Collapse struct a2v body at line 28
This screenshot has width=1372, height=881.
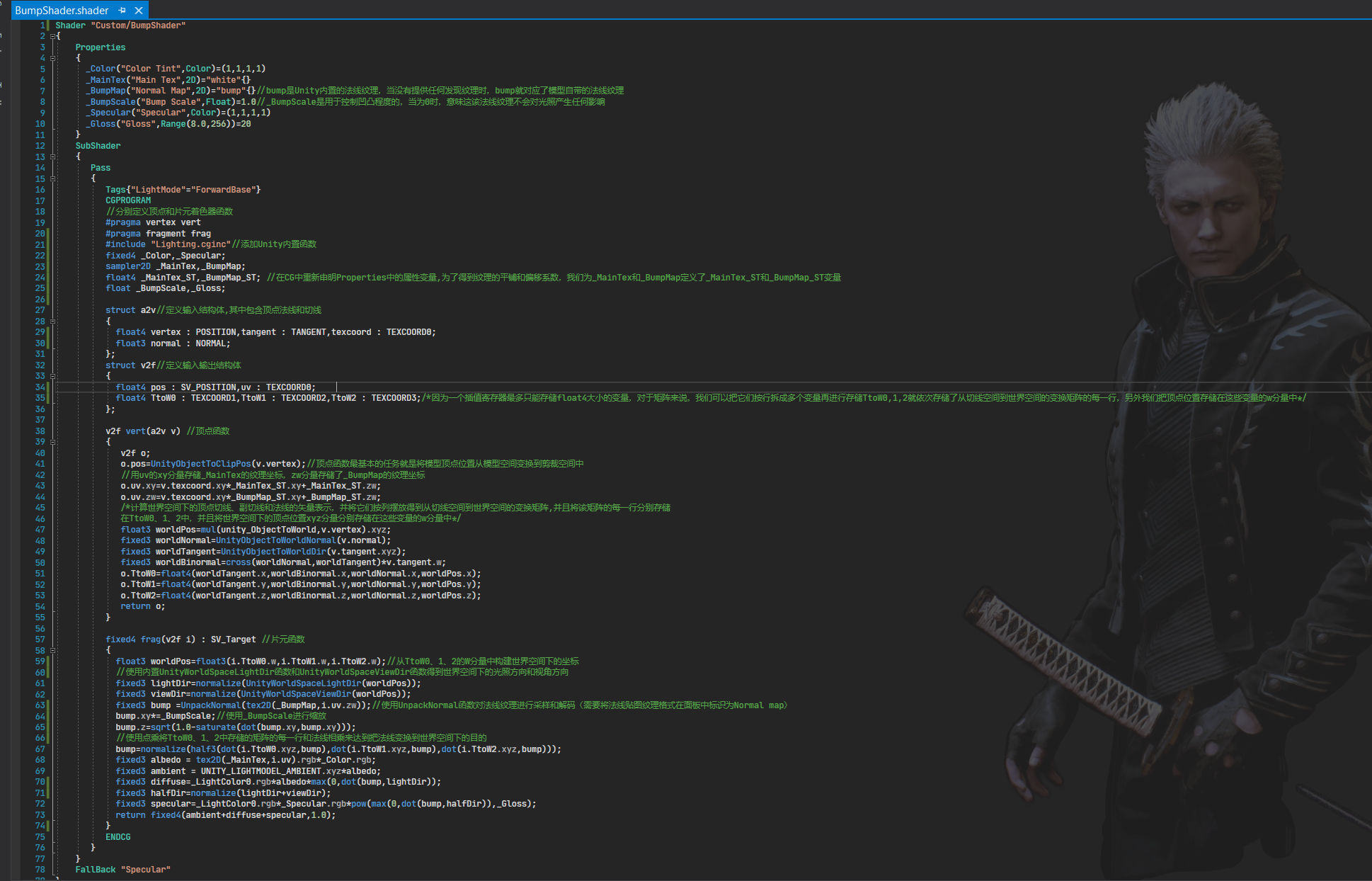(x=53, y=321)
